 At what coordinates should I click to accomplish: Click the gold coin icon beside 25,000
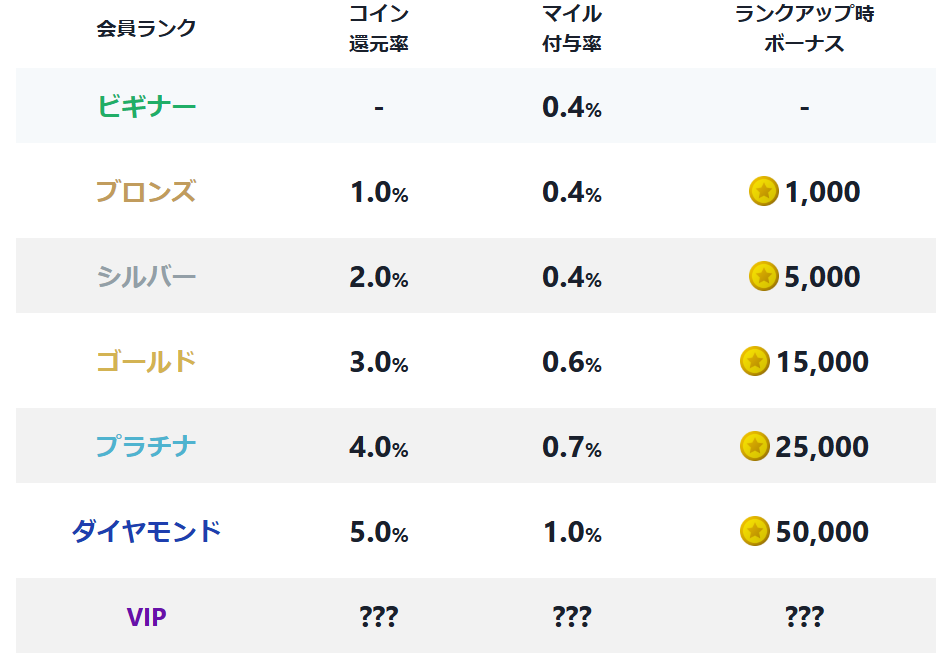click(755, 447)
